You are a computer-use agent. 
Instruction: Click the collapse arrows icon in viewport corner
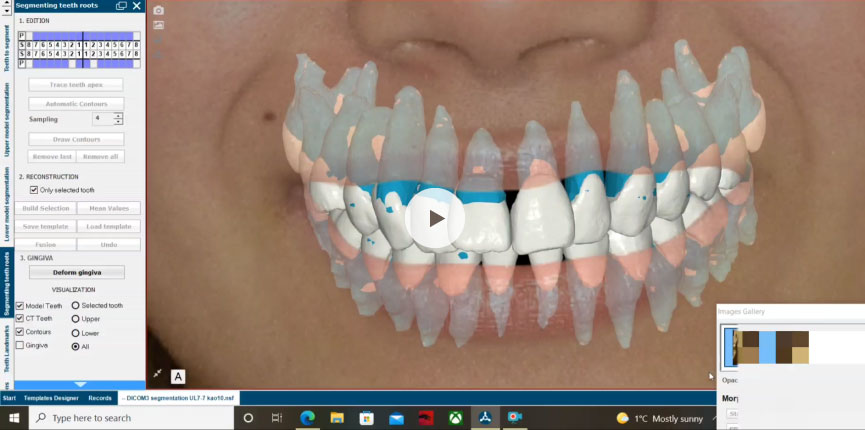click(158, 374)
